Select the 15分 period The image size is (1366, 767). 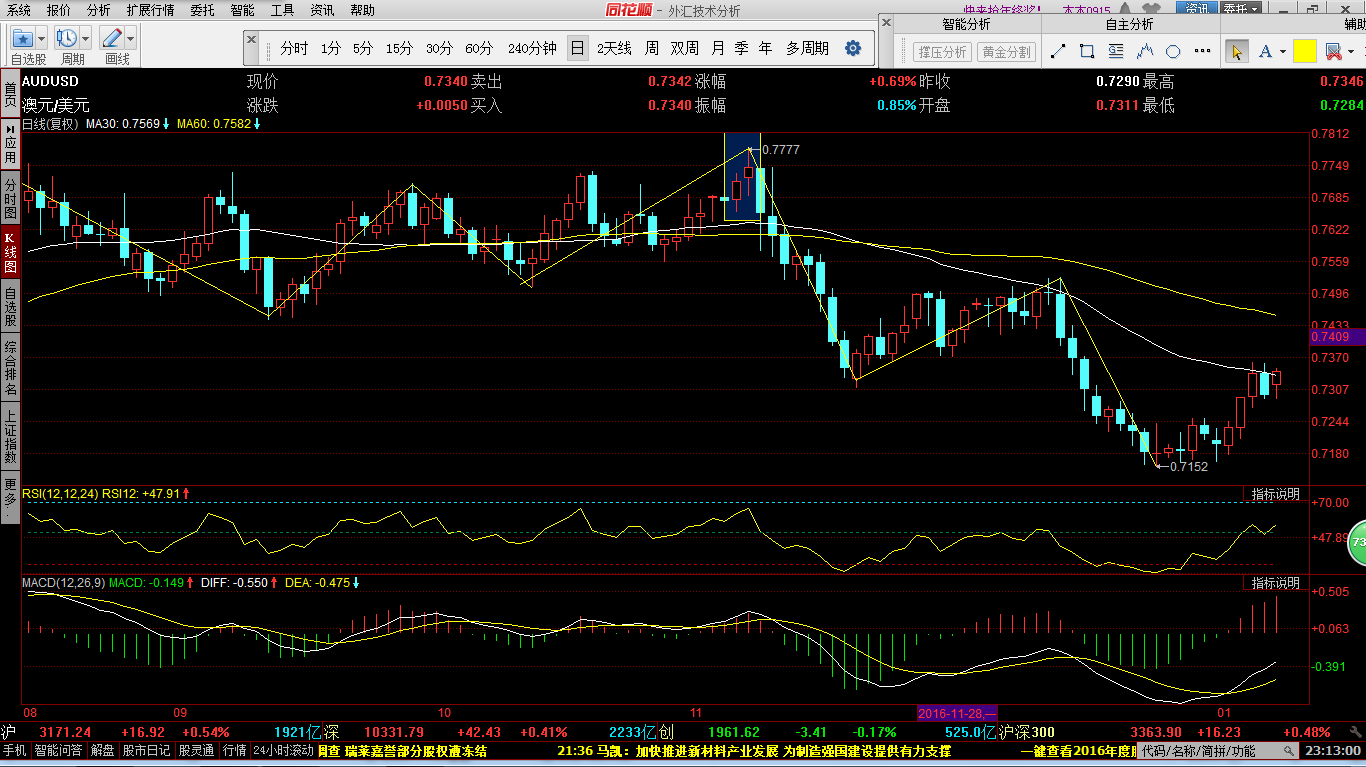pyautogui.click(x=399, y=48)
